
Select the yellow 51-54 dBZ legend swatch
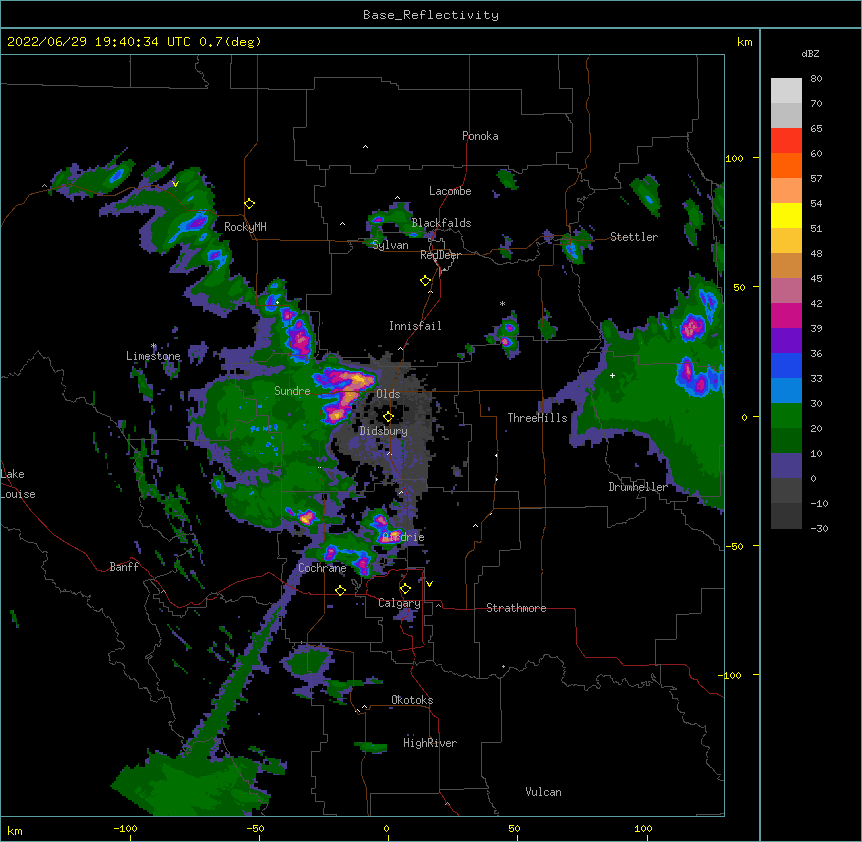[786, 215]
